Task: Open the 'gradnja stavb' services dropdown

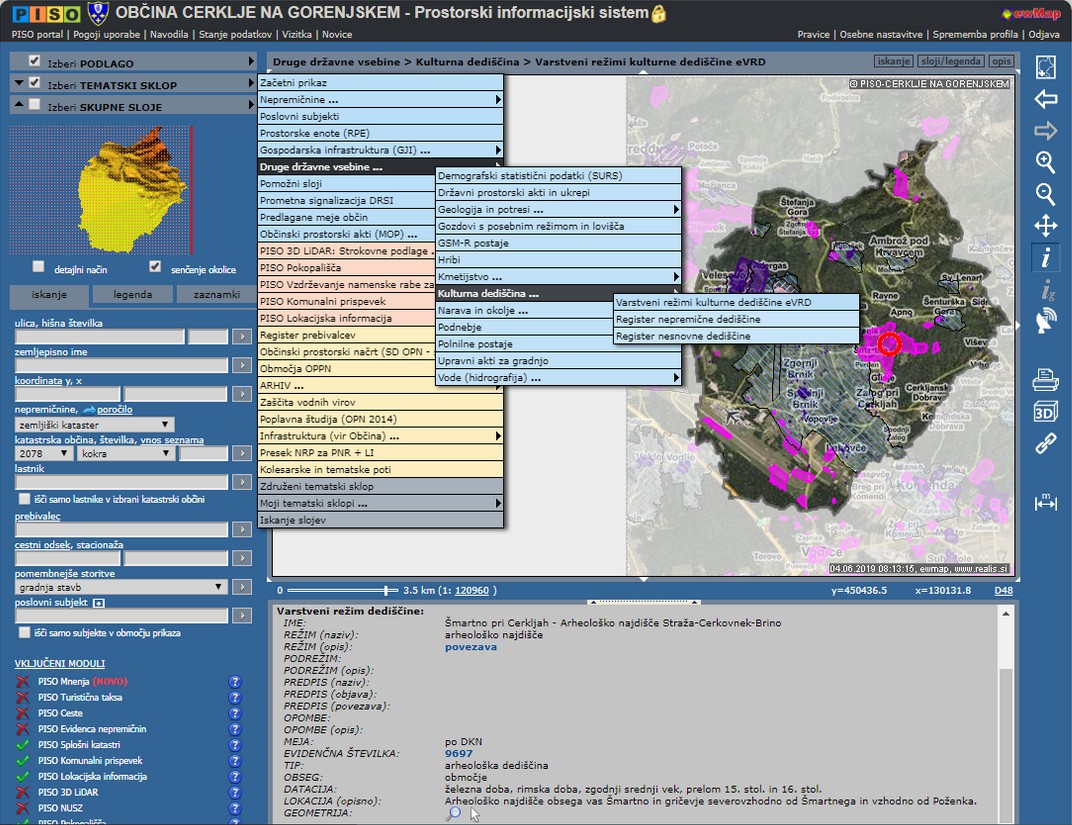Action: tap(121, 587)
